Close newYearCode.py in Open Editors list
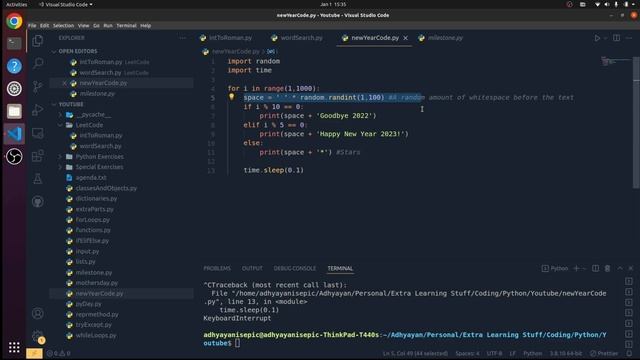640x360 pixels. (64, 83)
